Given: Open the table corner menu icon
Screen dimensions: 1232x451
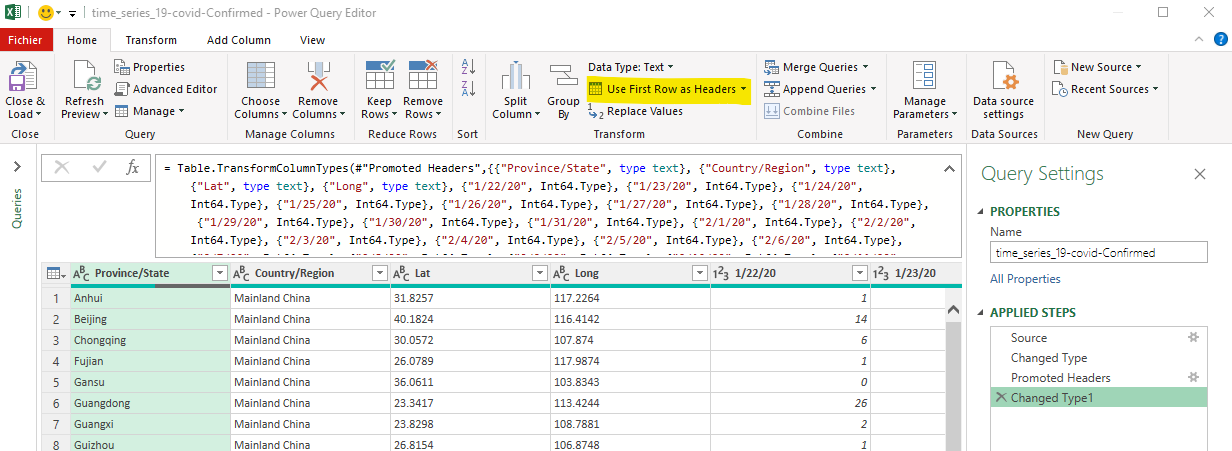Looking at the screenshot, I should click(57, 274).
